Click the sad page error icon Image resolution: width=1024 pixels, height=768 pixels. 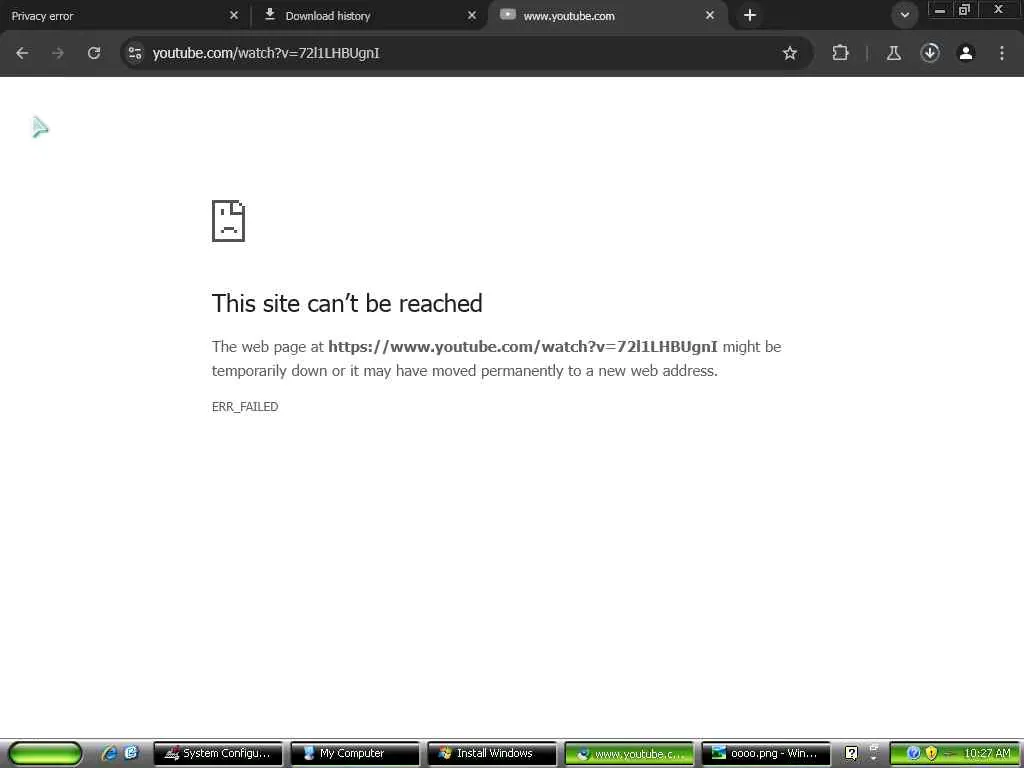tap(229, 221)
